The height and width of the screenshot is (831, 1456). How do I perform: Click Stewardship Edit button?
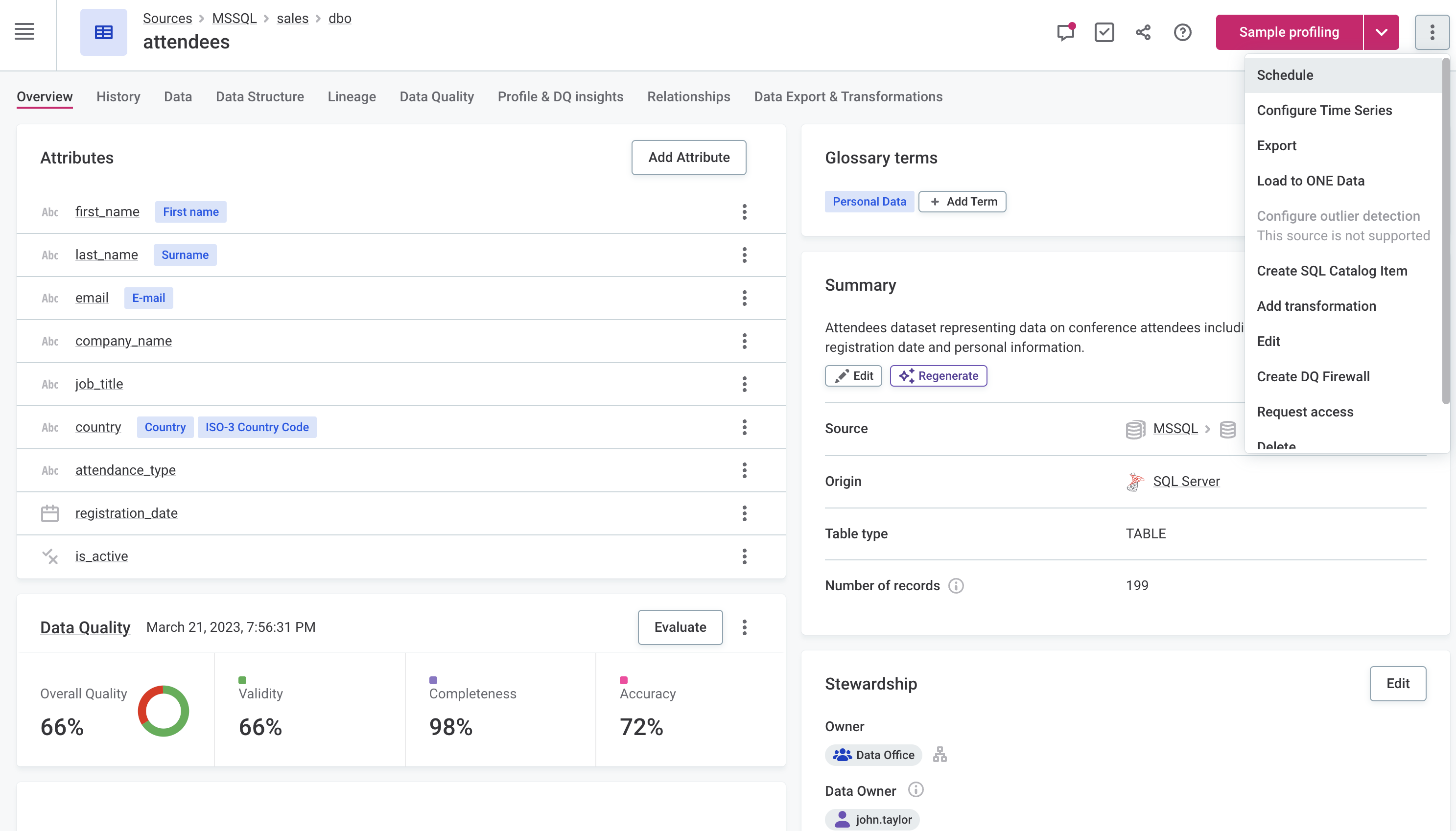point(1398,683)
